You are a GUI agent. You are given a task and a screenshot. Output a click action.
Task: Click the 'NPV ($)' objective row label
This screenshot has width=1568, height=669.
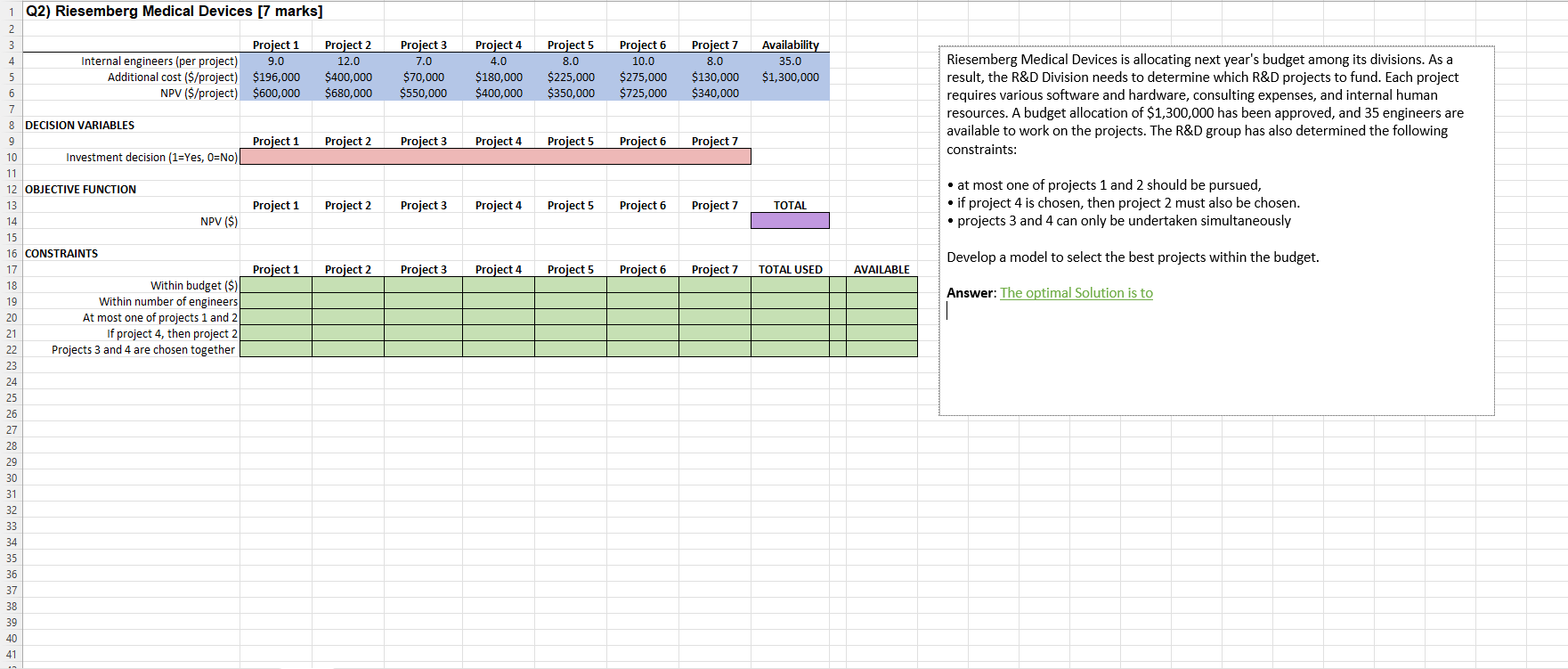(x=219, y=222)
